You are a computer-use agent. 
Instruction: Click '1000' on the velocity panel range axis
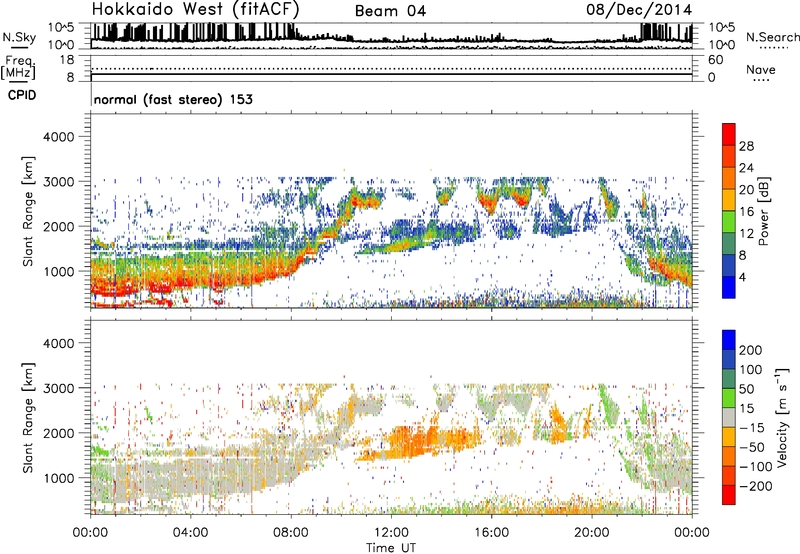click(58, 478)
